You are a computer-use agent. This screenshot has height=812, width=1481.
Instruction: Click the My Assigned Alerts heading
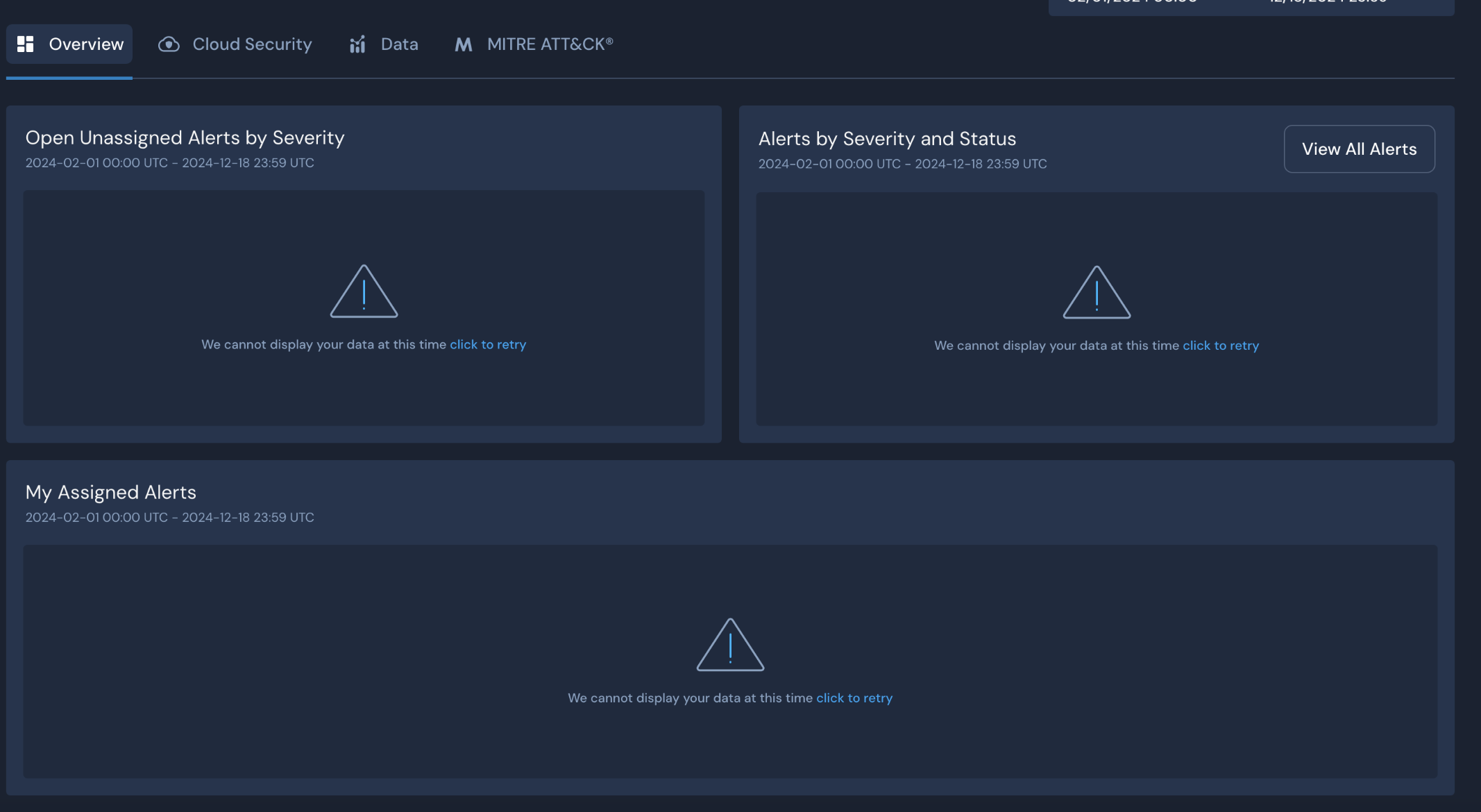111,493
